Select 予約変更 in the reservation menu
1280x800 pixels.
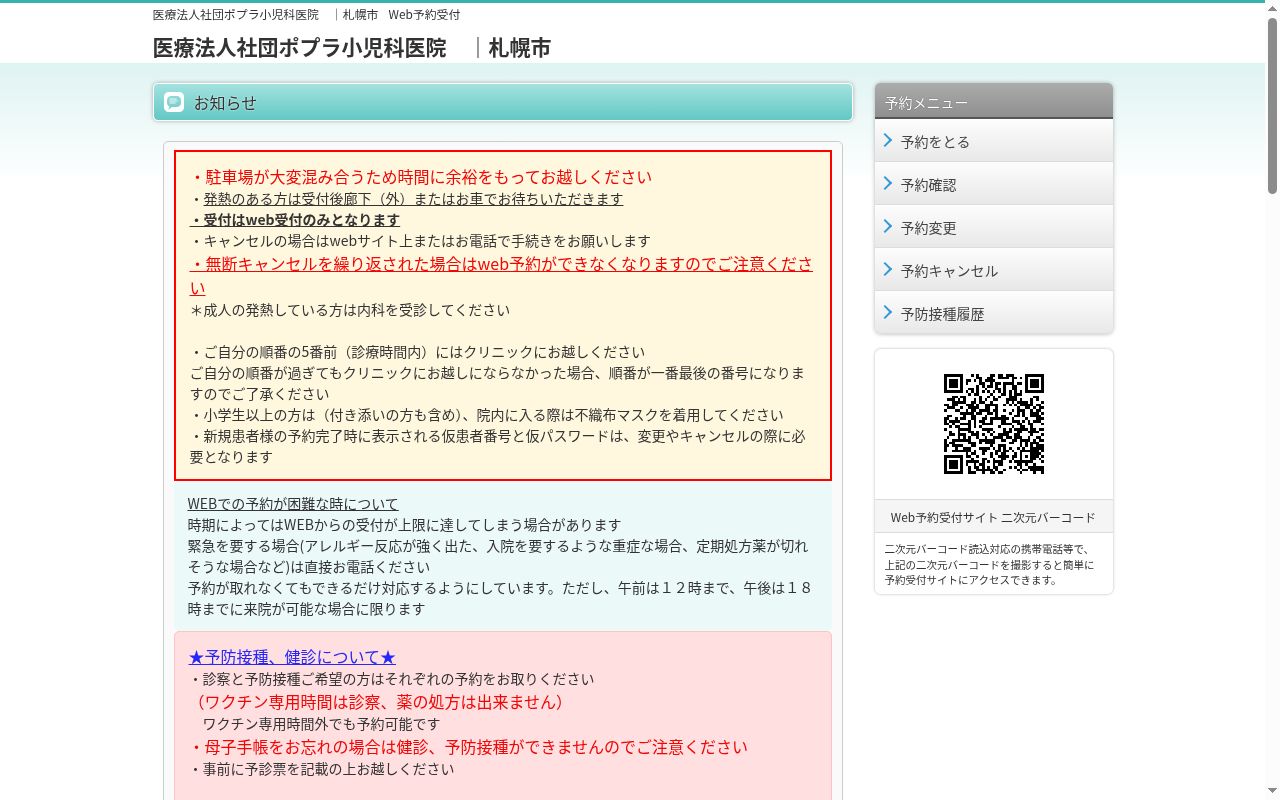pyautogui.click(x=994, y=227)
